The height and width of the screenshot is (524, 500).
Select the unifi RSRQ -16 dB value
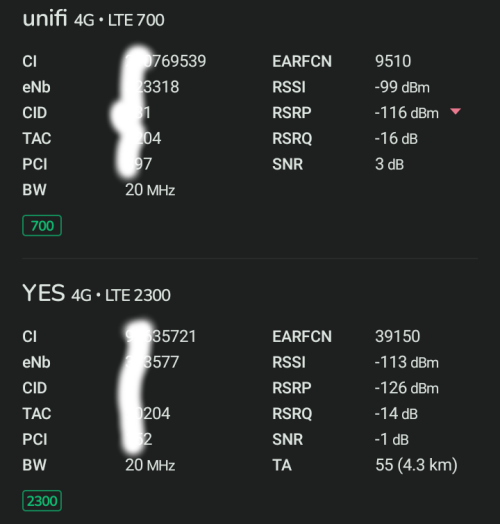[x=396, y=138]
